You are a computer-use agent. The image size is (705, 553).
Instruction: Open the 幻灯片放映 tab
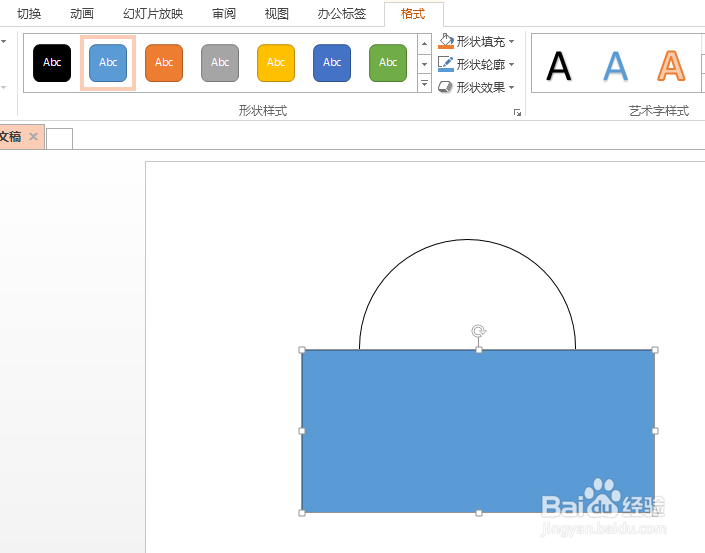pyautogui.click(x=153, y=14)
